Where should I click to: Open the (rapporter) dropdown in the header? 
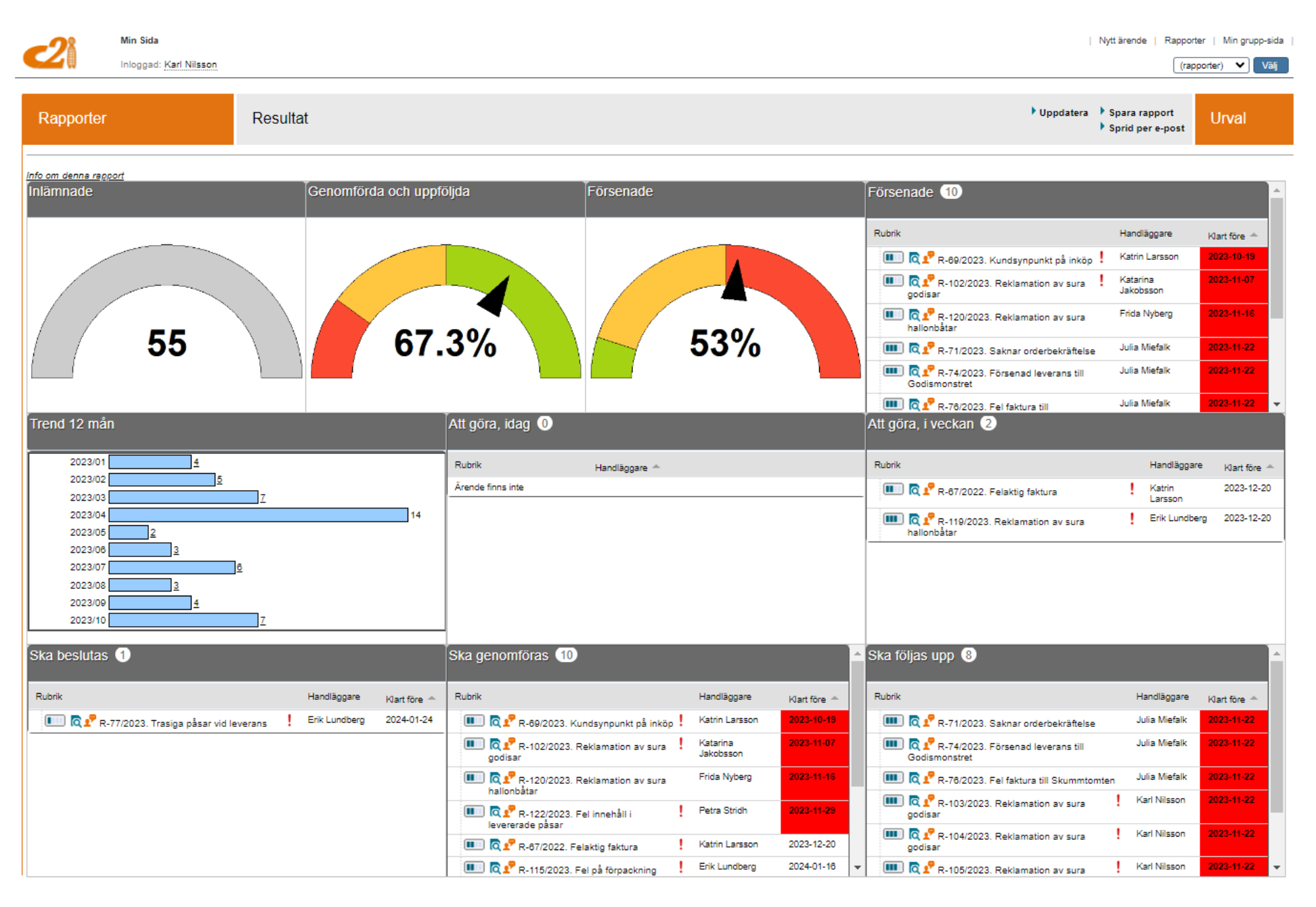click(x=1210, y=65)
